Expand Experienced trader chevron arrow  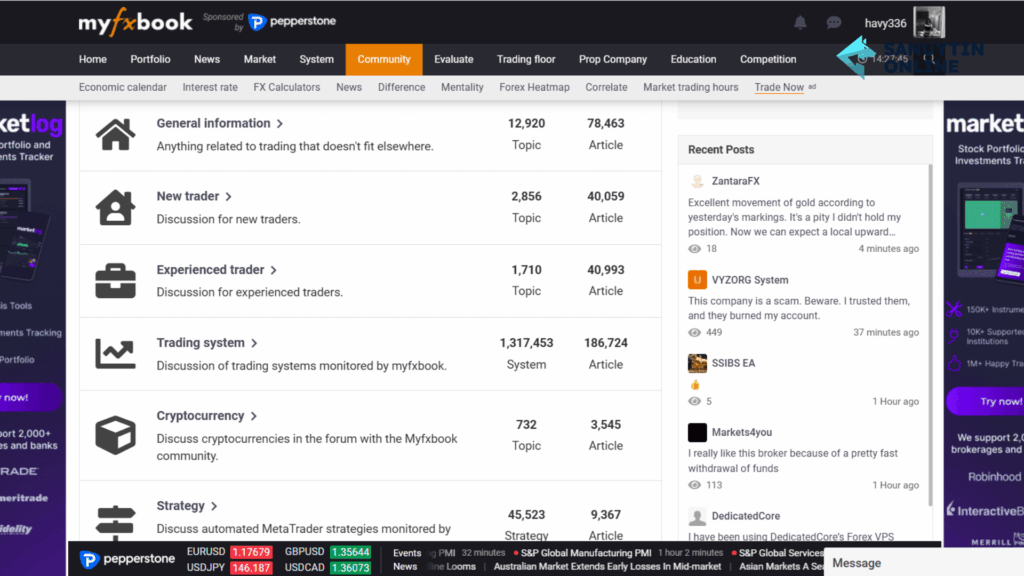pyautogui.click(x=274, y=270)
